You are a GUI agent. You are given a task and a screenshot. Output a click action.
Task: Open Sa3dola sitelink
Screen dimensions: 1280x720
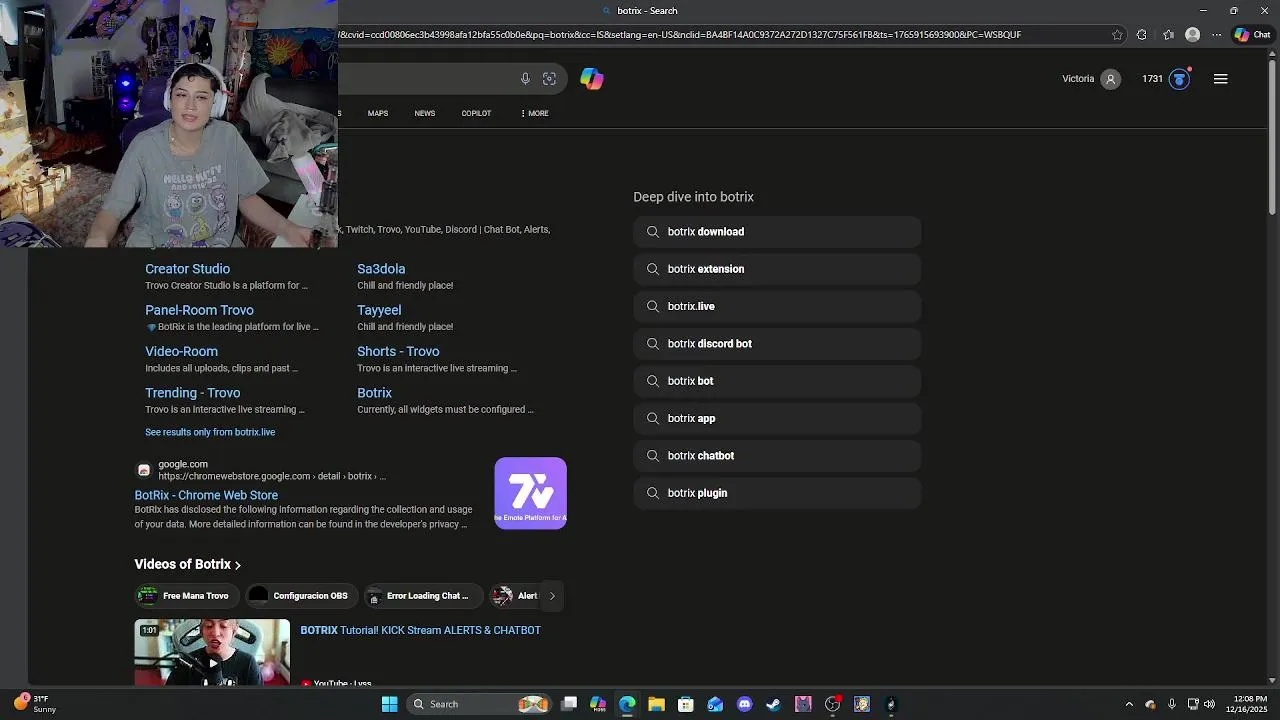(x=381, y=269)
